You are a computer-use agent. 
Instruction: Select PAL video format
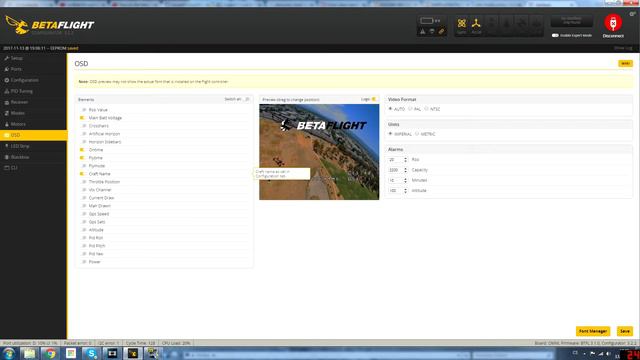coord(410,109)
